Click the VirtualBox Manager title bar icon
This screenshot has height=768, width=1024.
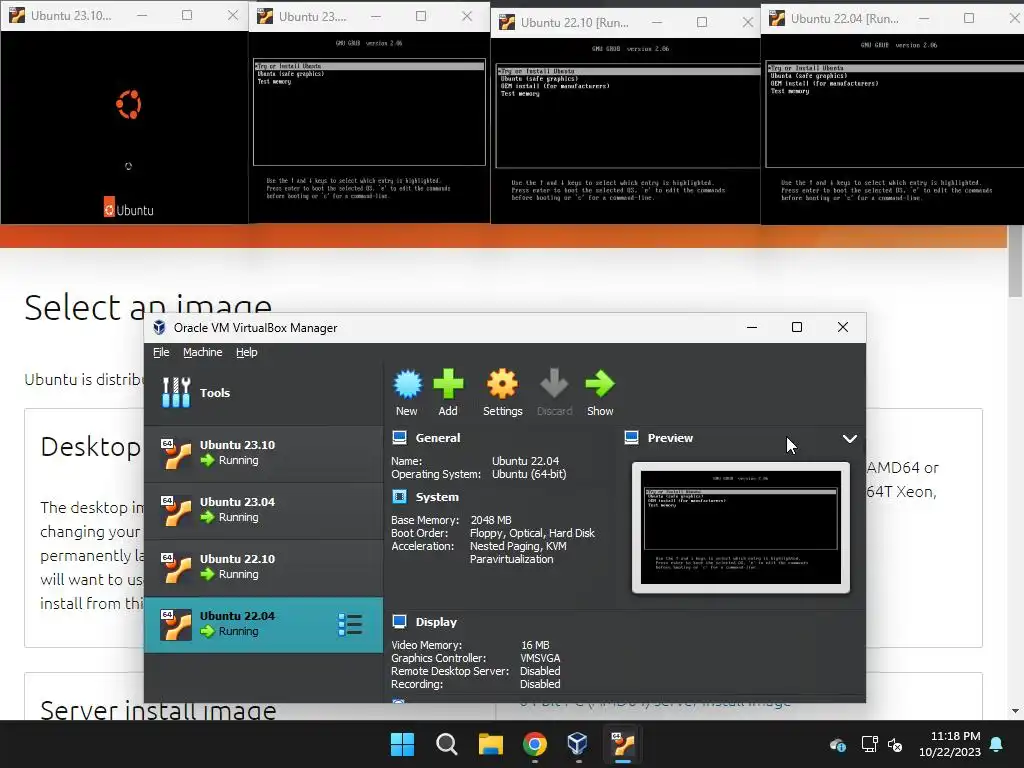(159, 327)
